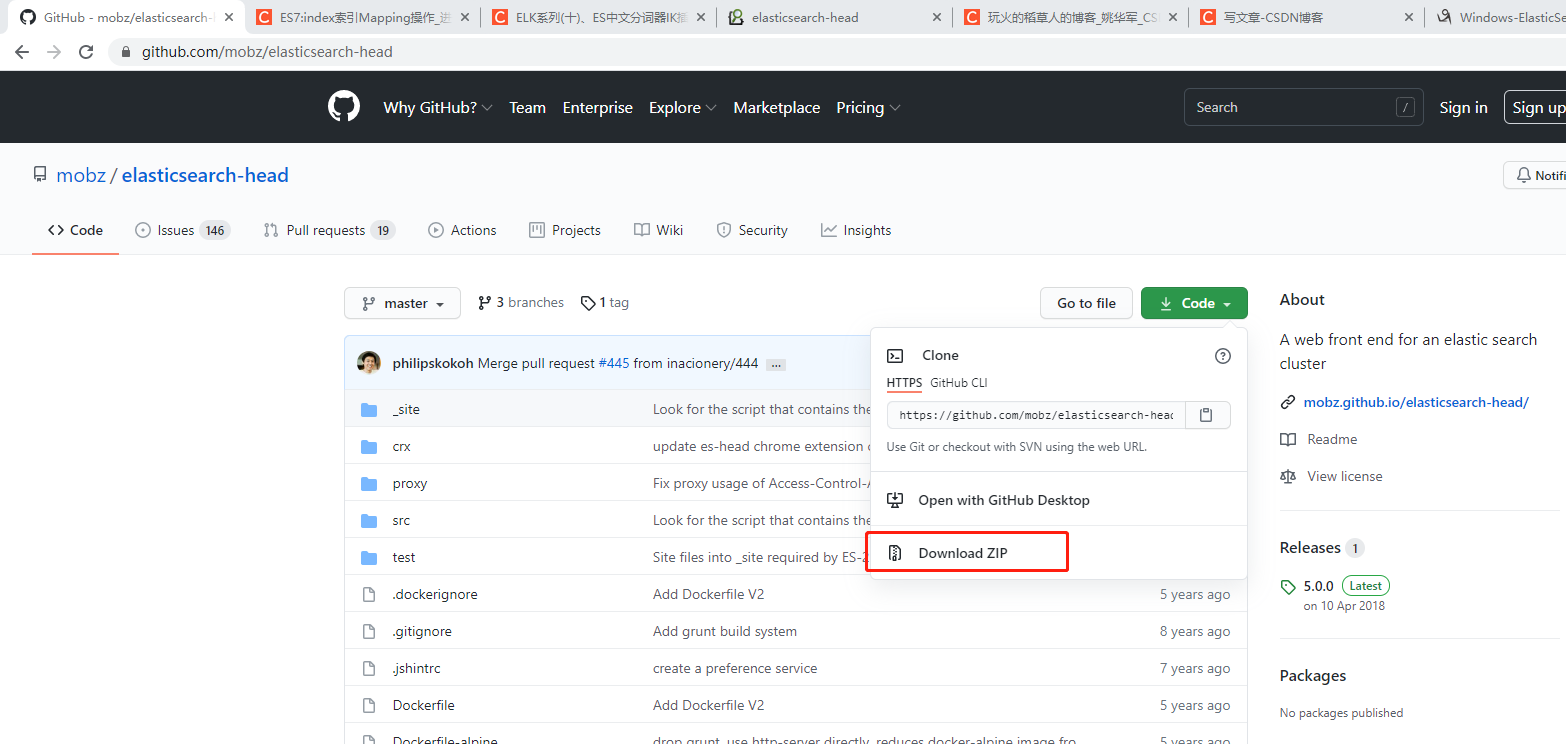The width and height of the screenshot is (1566, 744).
Task: Click the _site folder icon
Action: pyautogui.click(x=369, y=409)
